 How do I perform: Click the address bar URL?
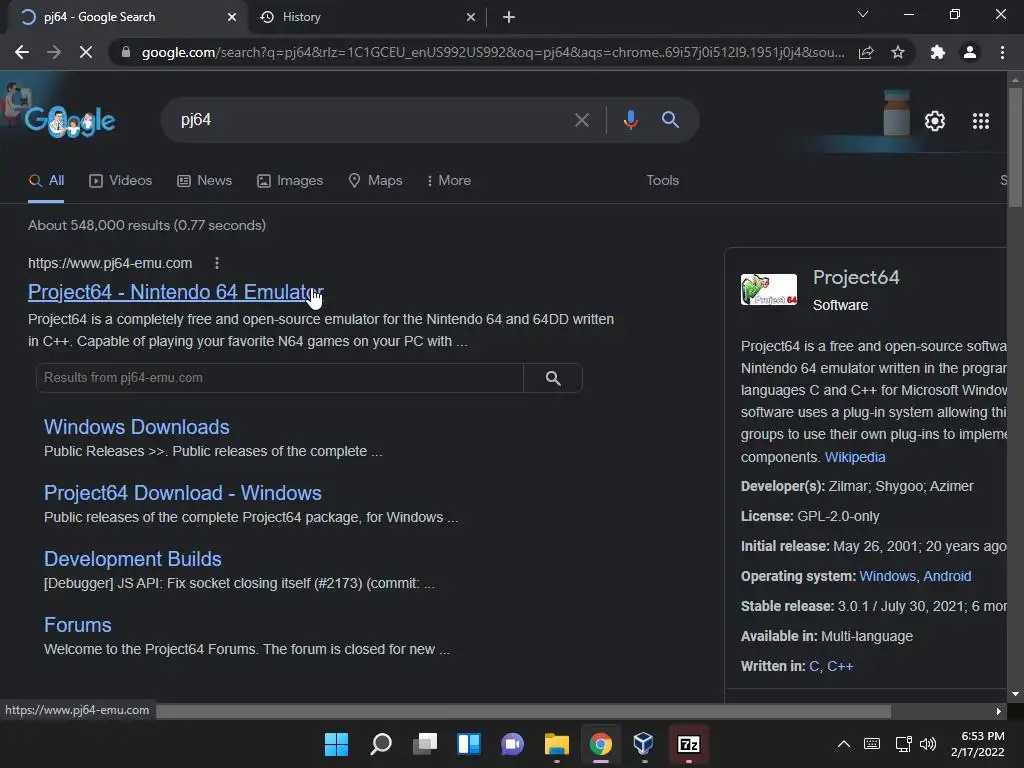point(493,52)
